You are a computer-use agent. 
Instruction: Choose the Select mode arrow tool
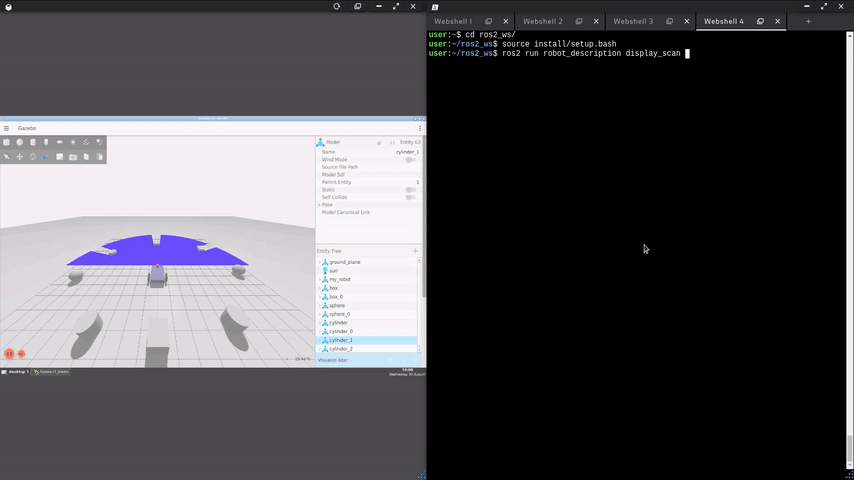(x=7, y=157)
